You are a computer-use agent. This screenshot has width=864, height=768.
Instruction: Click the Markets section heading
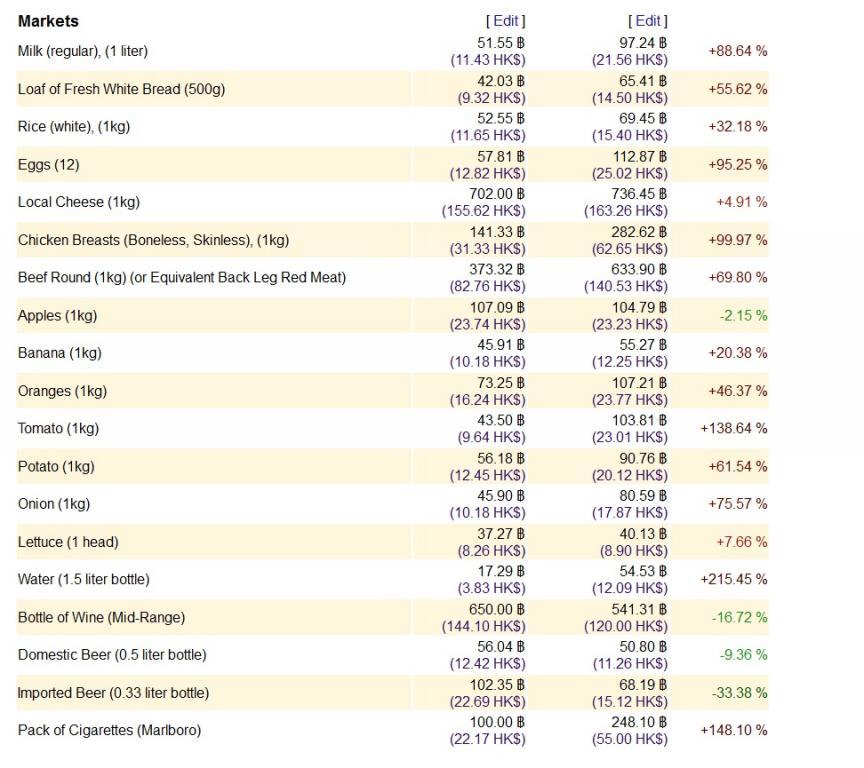click(48, 21)
